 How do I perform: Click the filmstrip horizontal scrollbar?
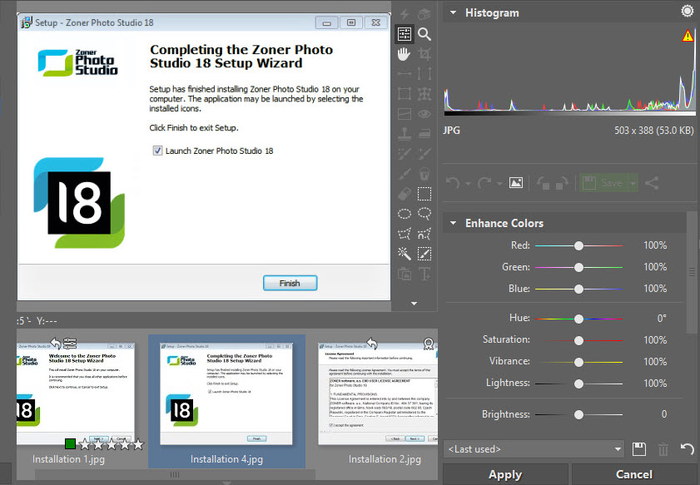(175, 474)
